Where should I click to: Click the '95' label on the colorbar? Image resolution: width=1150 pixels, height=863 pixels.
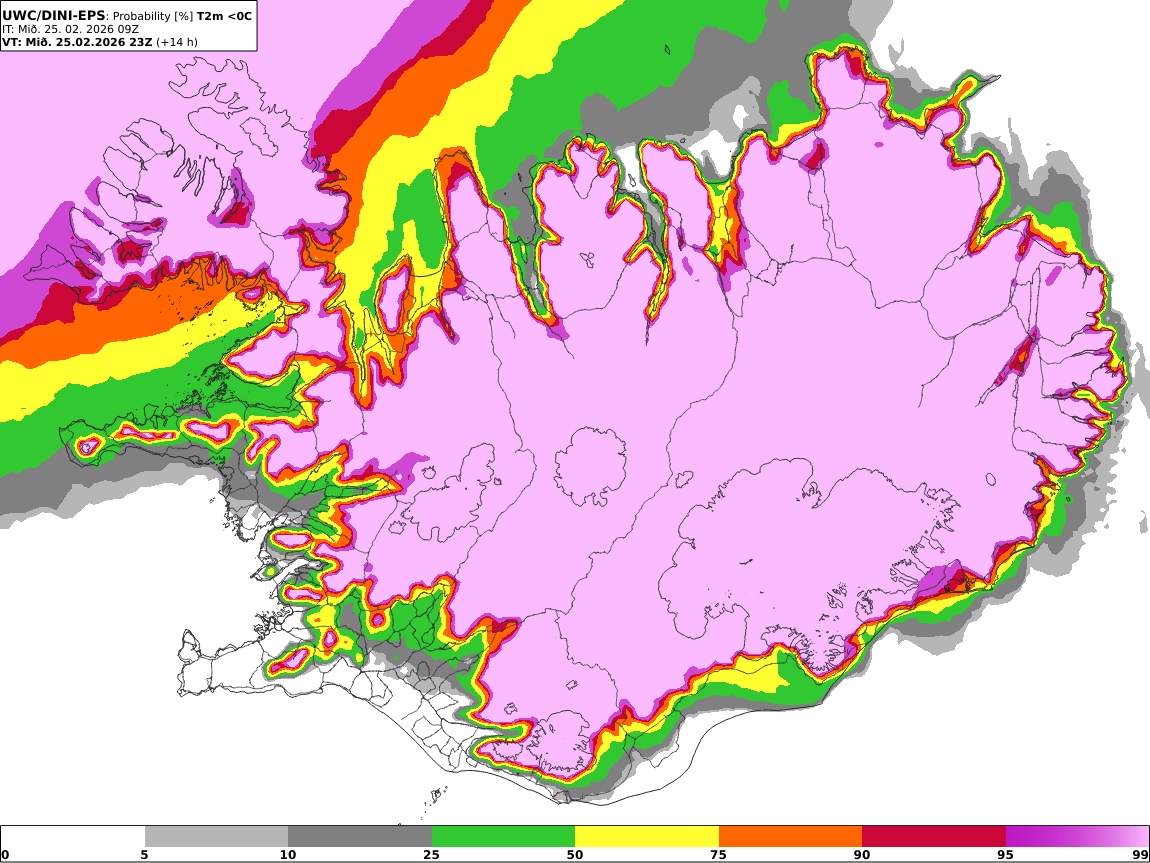coord(1005,854)
